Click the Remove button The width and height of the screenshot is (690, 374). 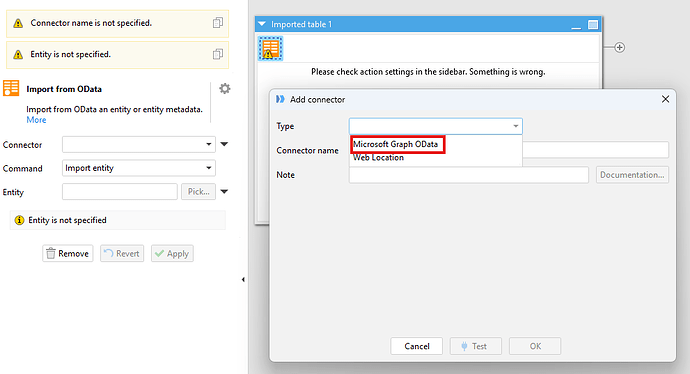click(x=68, y=253)
